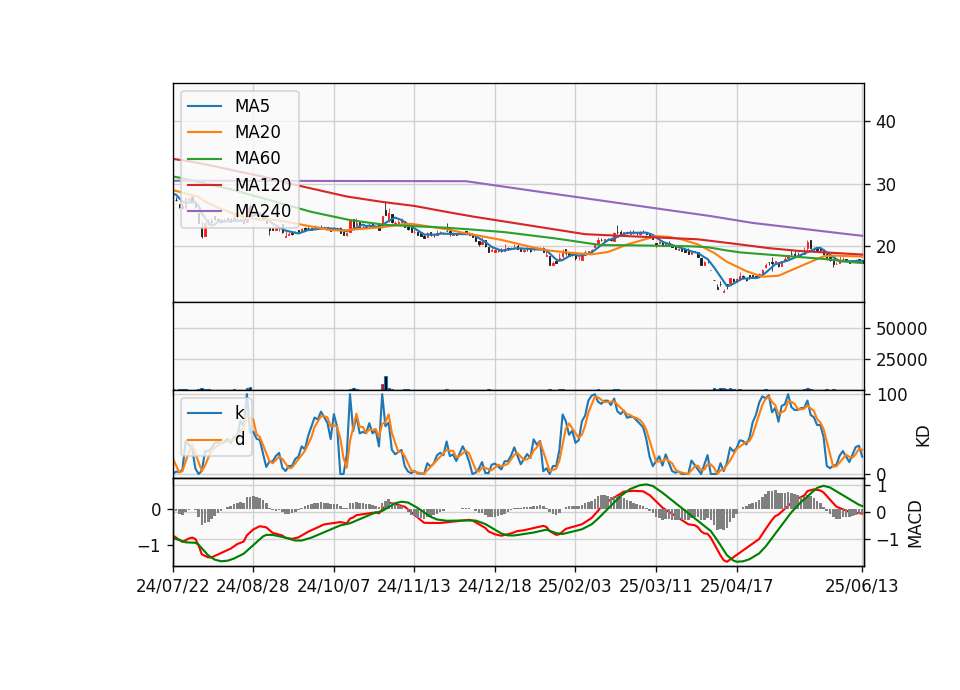Click the MACD axis title

(914, 524)
